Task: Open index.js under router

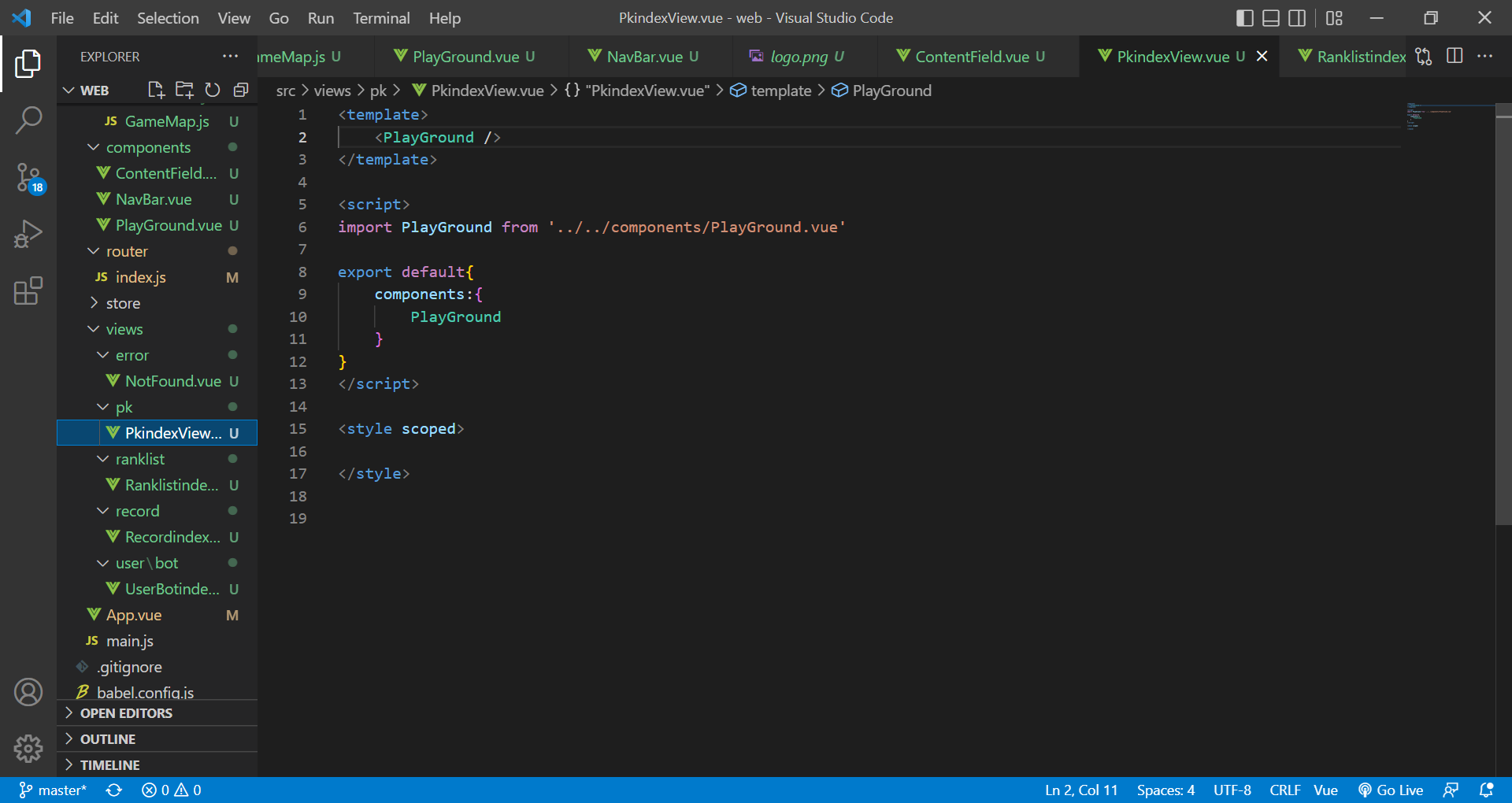Action: 157,277
